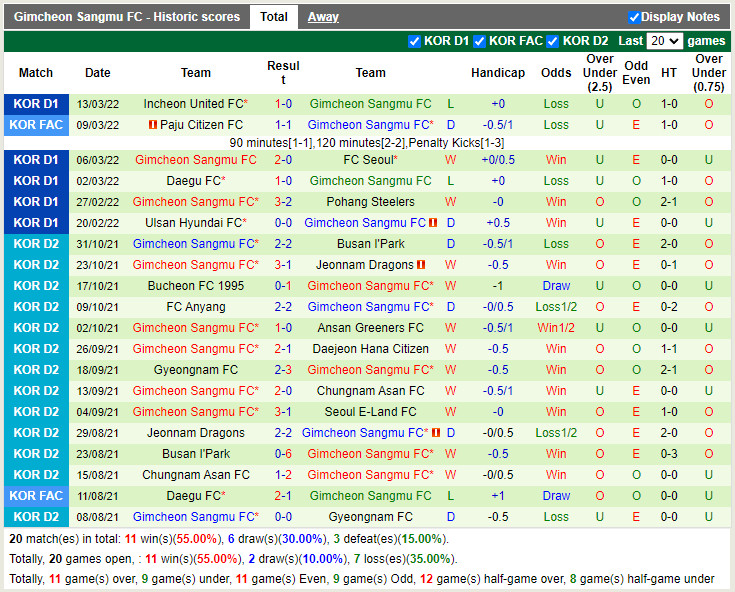Click the Gimcheon Sangmu FC Historic scores title
735x592 pixels.
point(127,17)
